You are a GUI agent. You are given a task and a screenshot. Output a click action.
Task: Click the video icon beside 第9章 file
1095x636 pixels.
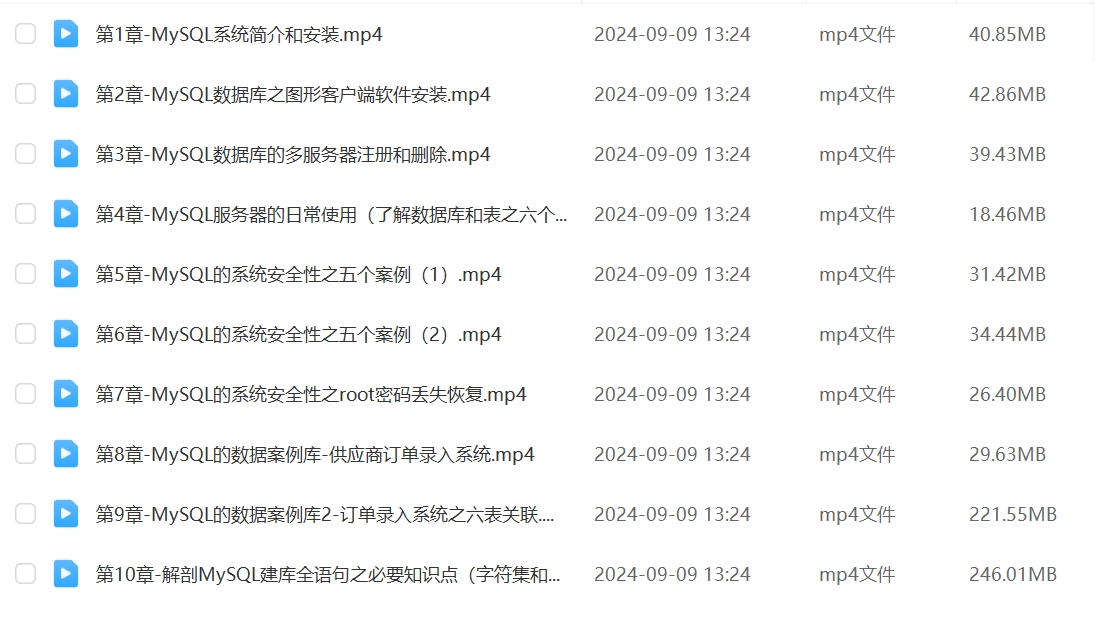(x=66, y=514)
